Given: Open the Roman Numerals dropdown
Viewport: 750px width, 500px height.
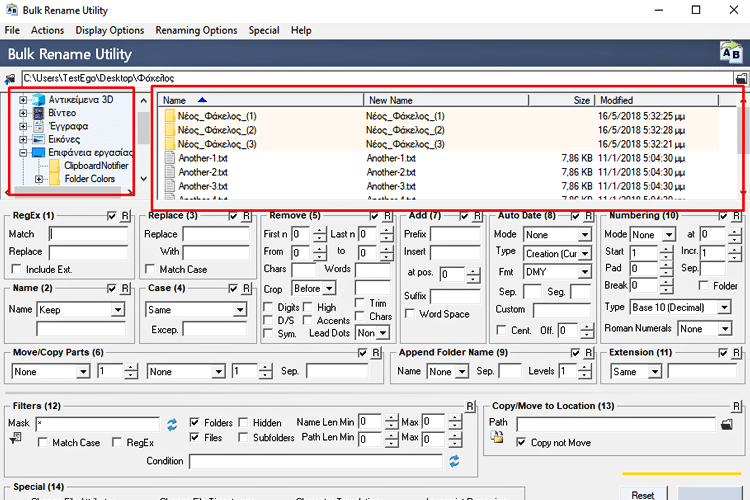Looking at the screenshot, I should coord(725,329).
